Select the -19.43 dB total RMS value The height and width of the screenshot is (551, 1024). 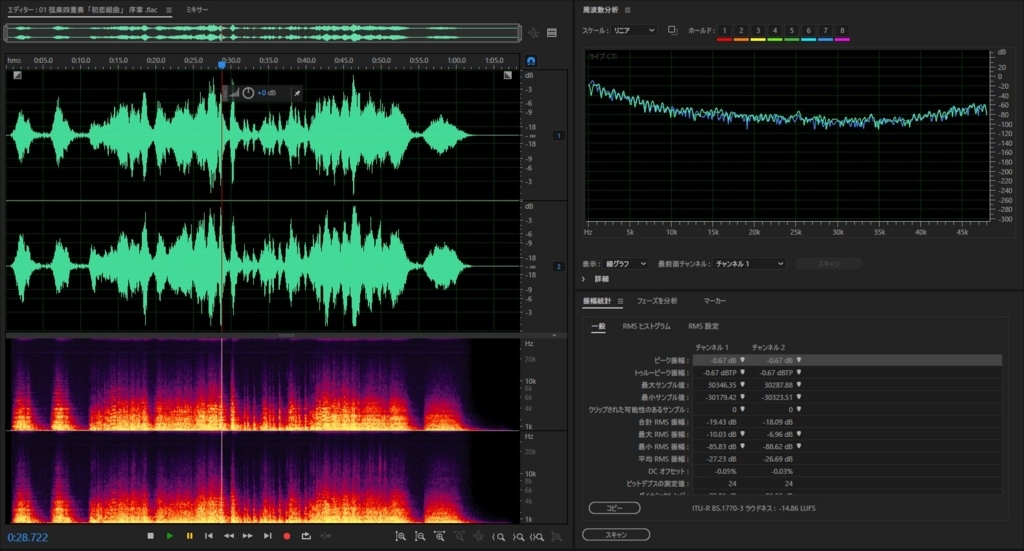[721, 422]
